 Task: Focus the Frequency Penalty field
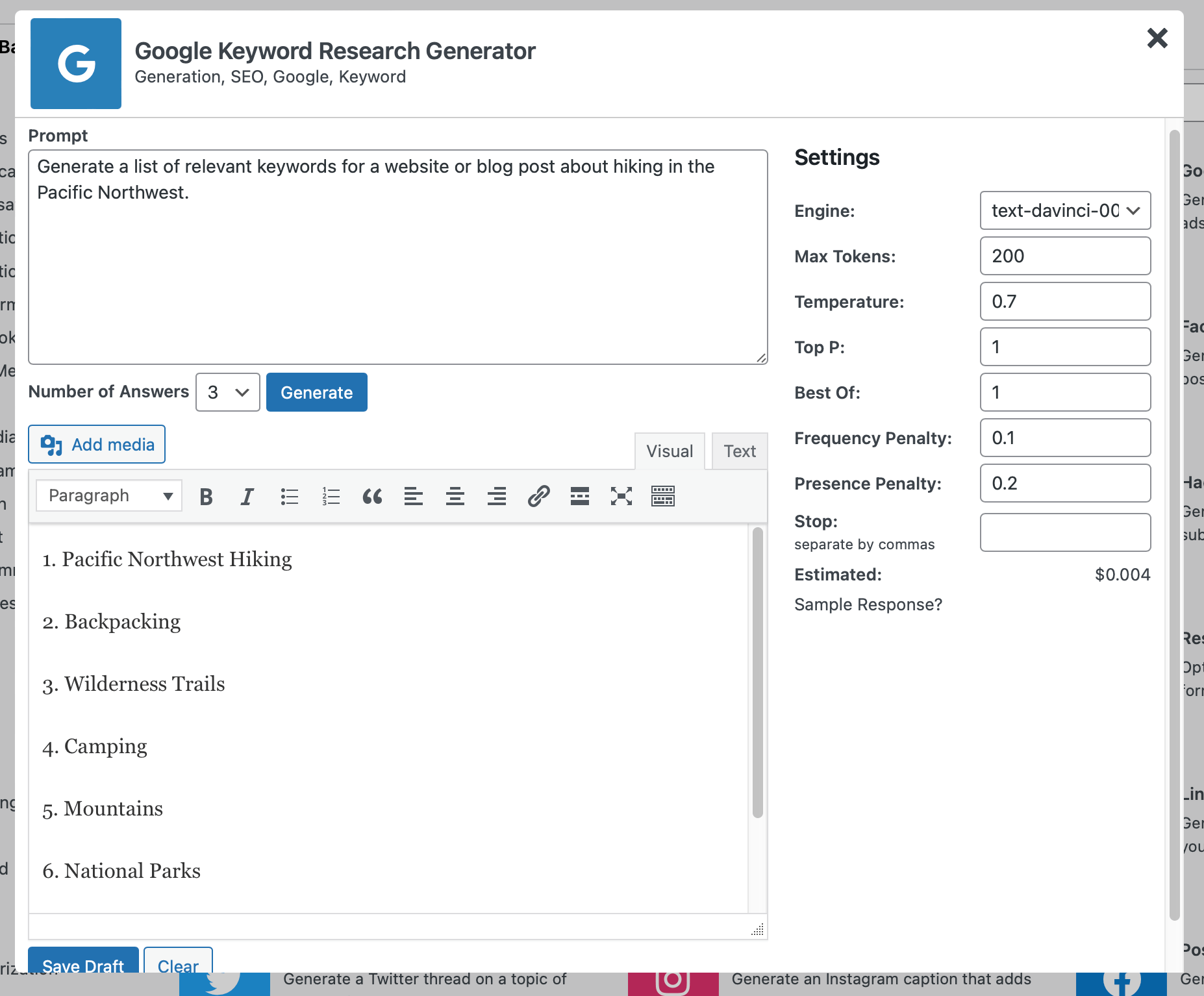[x=1065, y=438]
